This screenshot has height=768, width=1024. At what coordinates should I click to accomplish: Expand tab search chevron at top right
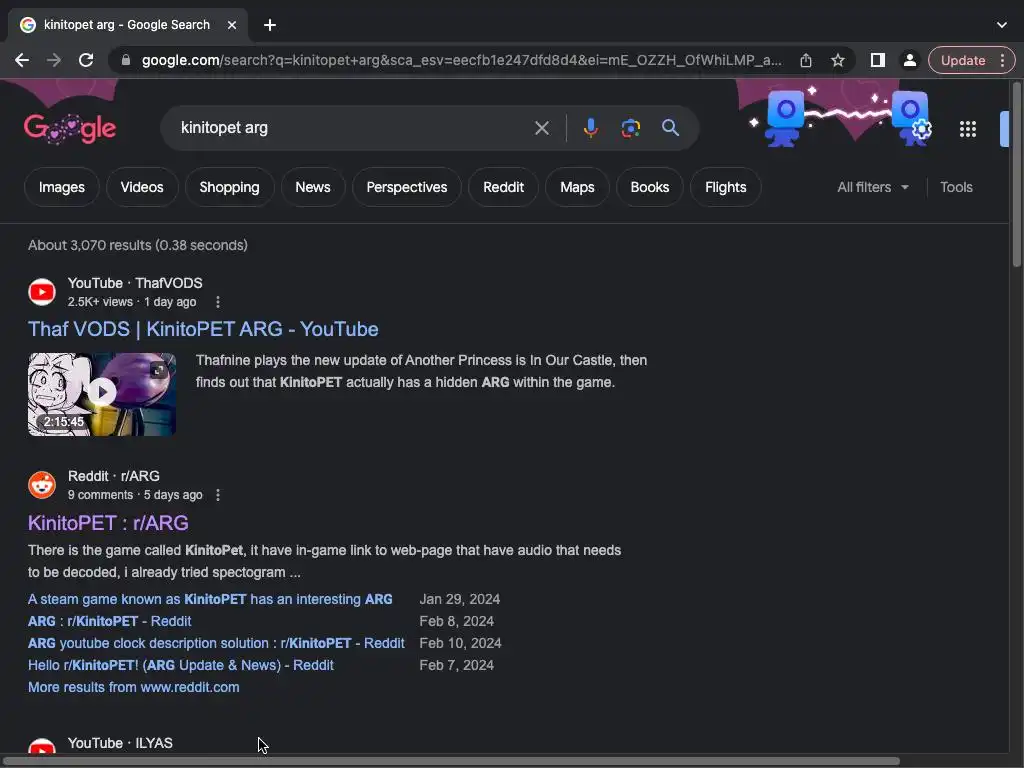click(1002, 25)
